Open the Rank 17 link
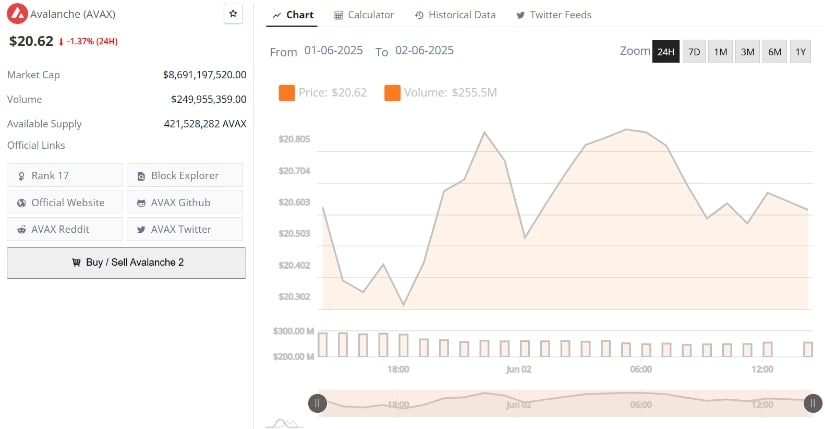Image resolution: width=825 pixels, height=429 pixels. [x=65, y=175]
